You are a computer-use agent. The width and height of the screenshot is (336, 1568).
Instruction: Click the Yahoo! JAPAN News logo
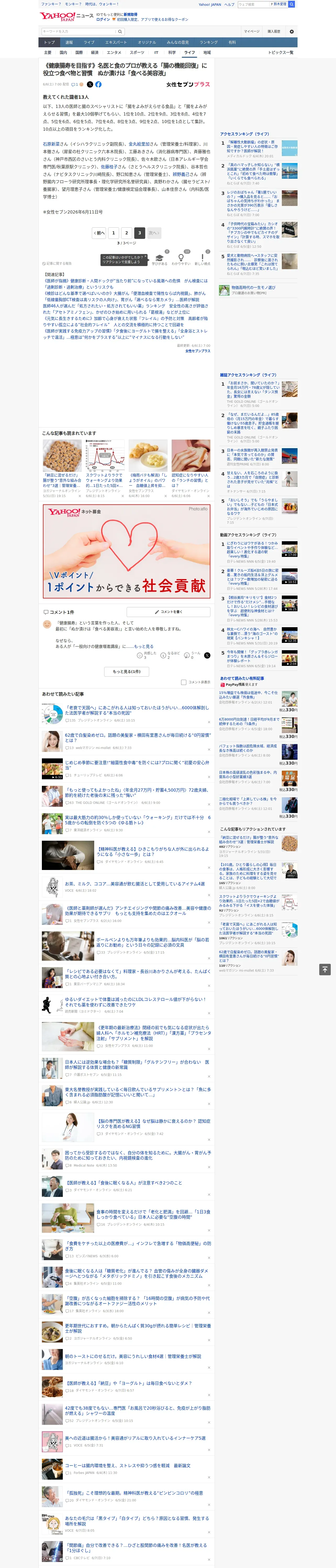(x=66, y=16)
